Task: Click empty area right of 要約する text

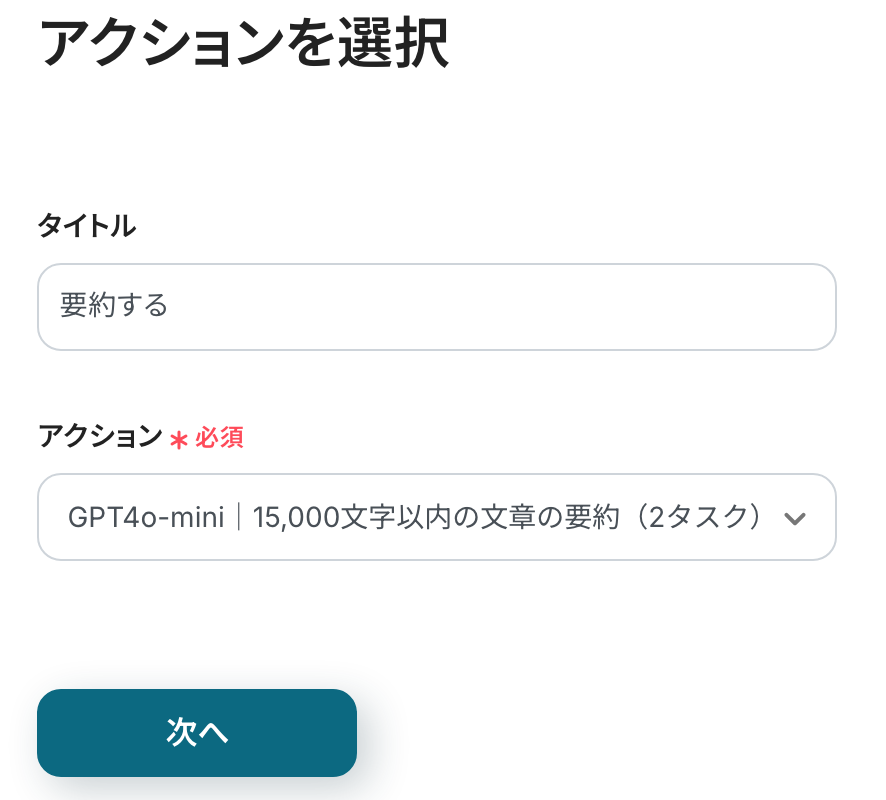Action: (500, 307)
